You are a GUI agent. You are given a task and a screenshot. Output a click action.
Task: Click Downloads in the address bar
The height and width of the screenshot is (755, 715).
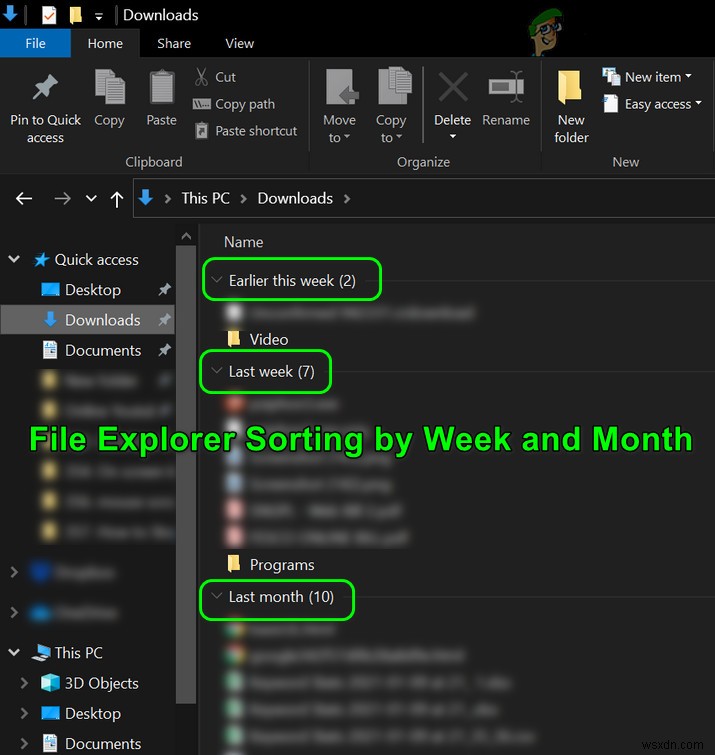click(295, 198)
